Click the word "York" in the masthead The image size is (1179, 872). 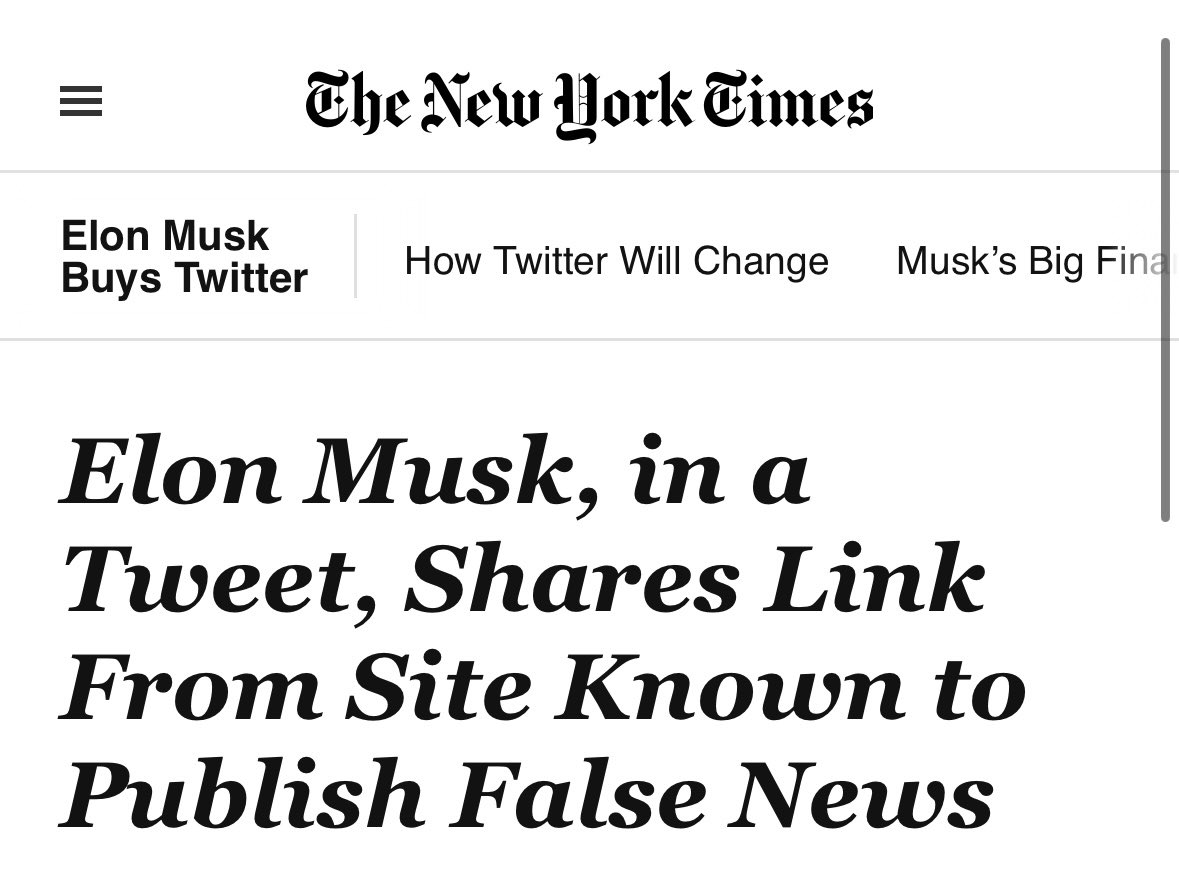coord(626,106)
